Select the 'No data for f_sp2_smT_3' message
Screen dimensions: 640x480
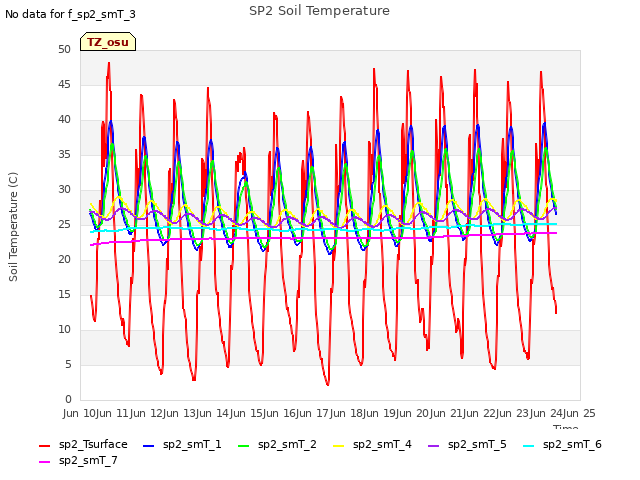pos(70,14)
